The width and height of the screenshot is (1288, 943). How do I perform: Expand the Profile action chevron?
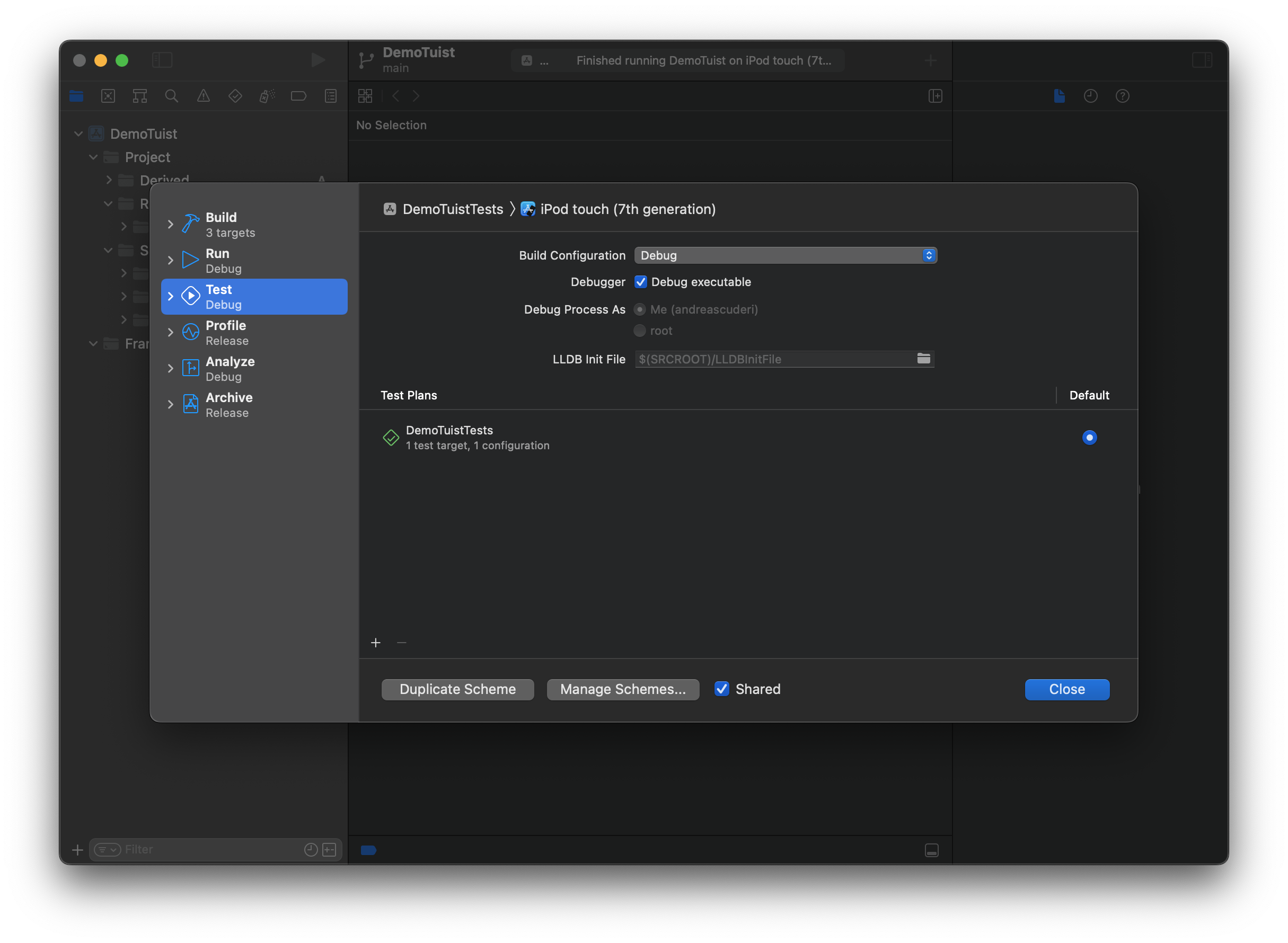[170, 332]
